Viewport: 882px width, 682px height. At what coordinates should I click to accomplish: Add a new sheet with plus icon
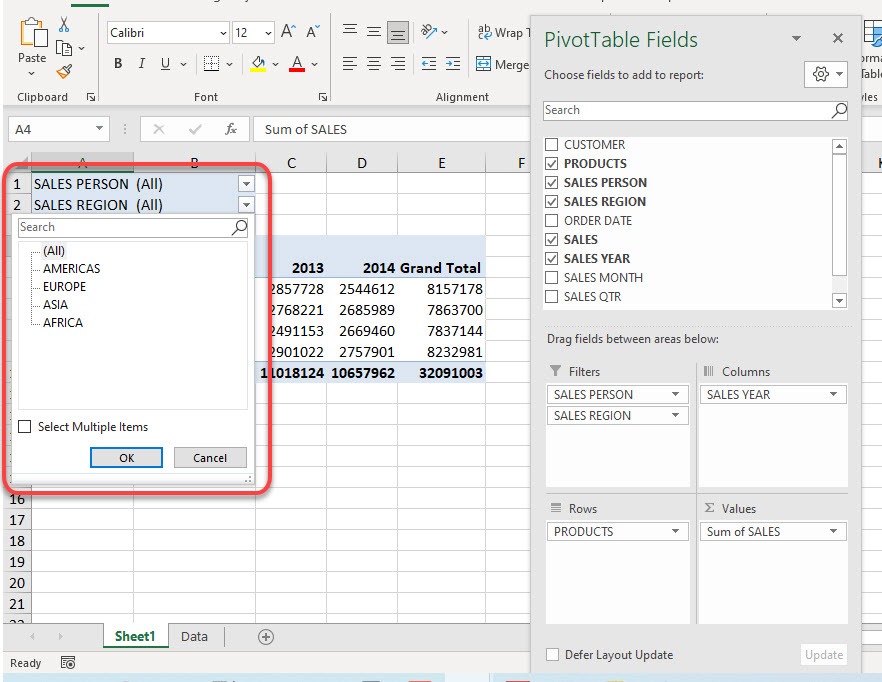(x=266, y=636)
